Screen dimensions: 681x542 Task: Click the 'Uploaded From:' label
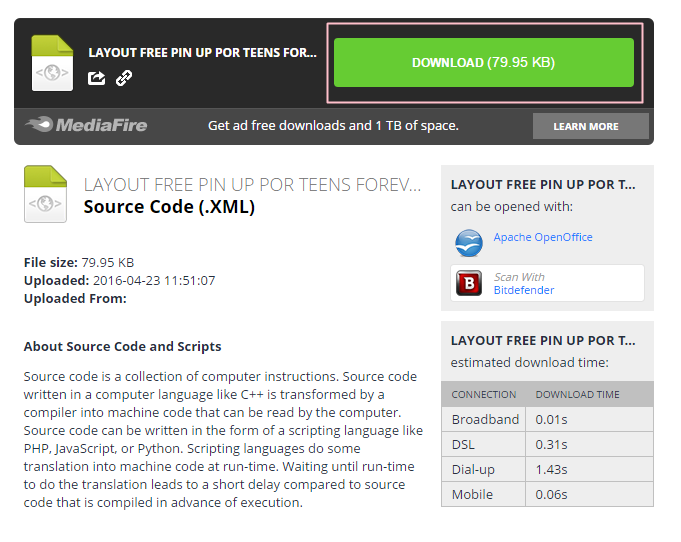[x=75, y=299]
